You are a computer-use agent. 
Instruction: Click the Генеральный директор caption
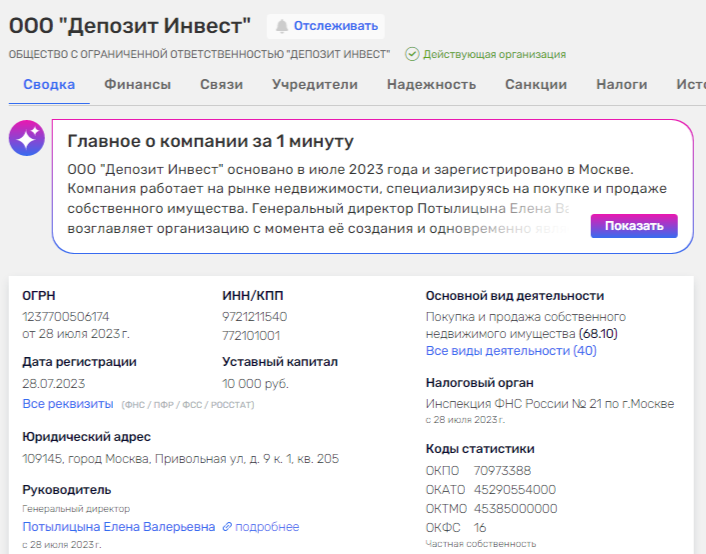pos(76,509)
